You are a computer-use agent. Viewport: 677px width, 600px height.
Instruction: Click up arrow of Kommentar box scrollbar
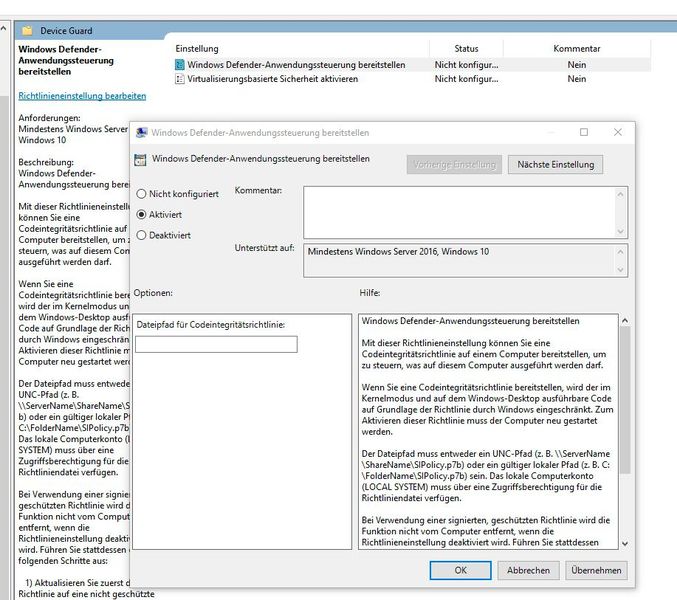coord(620,194)
